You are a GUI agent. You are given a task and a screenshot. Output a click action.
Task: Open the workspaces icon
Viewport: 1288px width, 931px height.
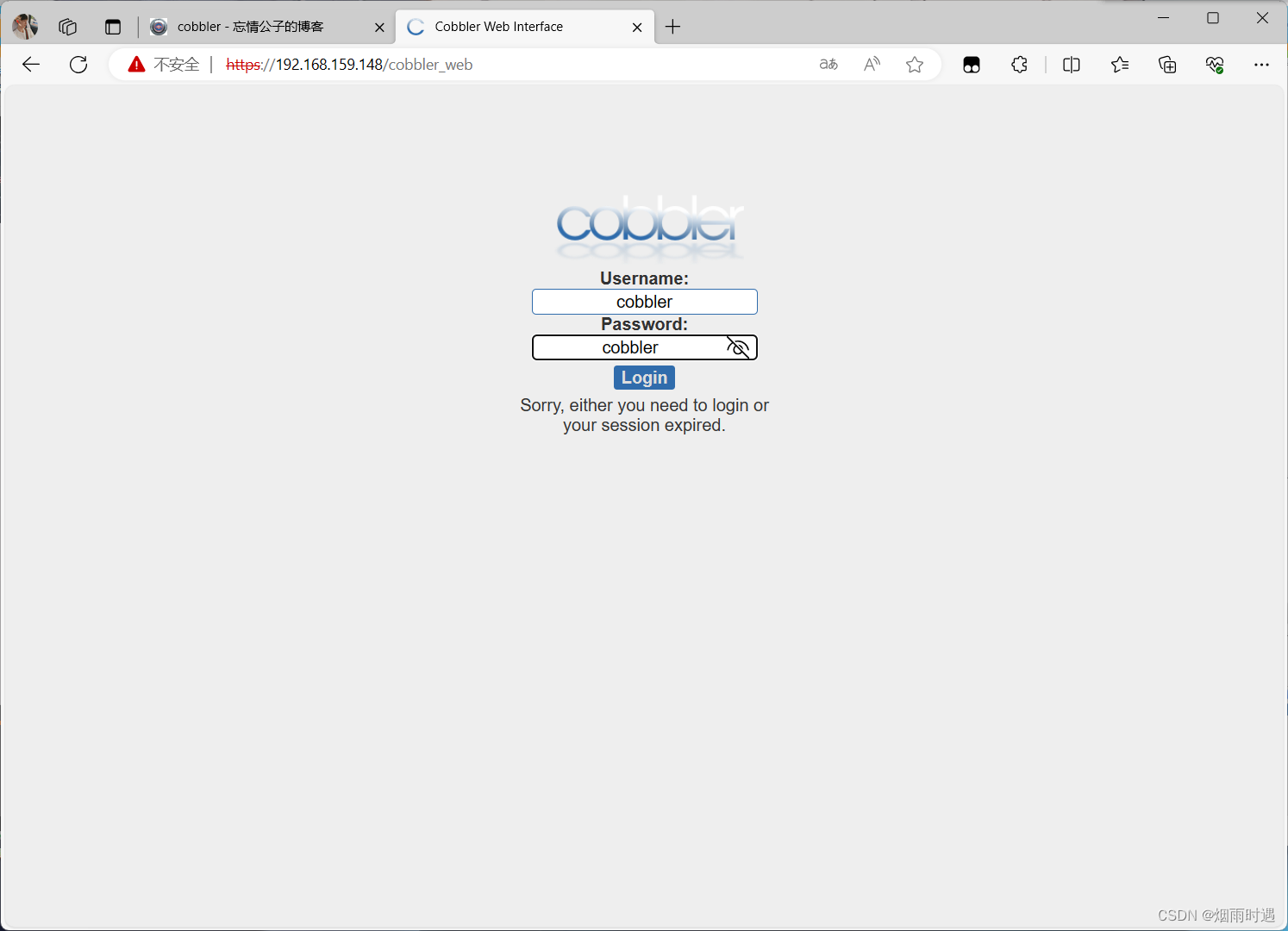tap(68, 27)
